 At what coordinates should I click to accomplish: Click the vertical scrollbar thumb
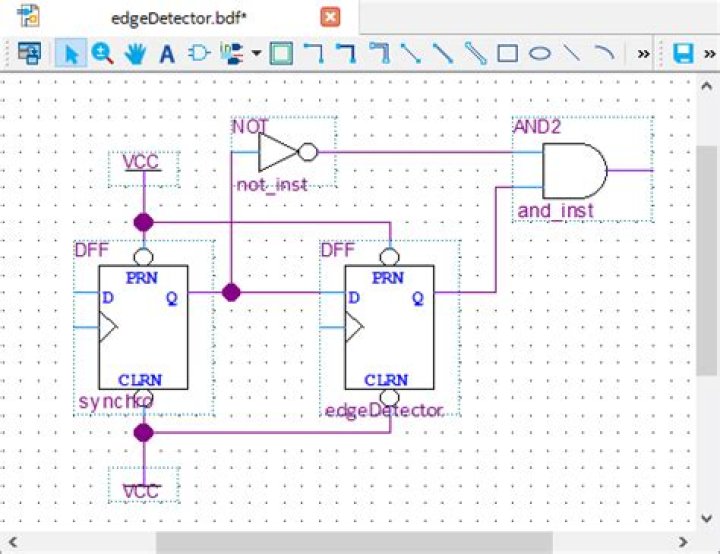[x=707, y=260]
